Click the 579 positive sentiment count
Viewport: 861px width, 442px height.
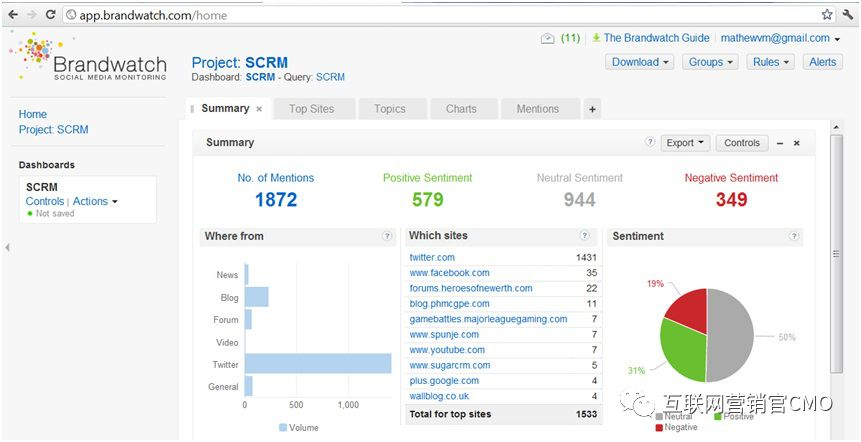[427, 199]
